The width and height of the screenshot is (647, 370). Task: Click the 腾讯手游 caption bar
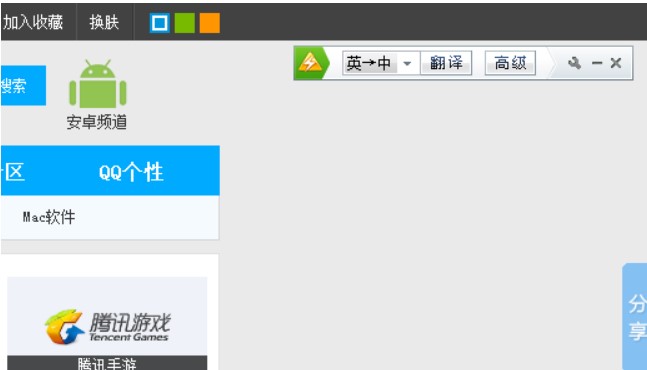107,363
